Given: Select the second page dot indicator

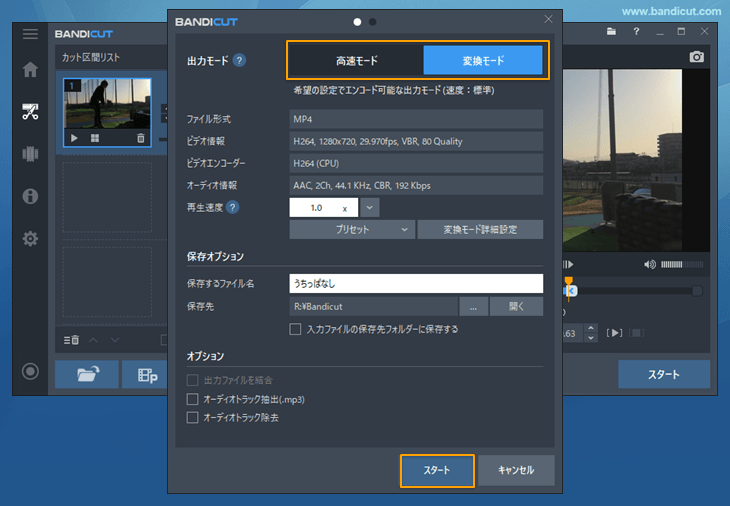Looking at the screenshot, I should (x=372, y=22).
